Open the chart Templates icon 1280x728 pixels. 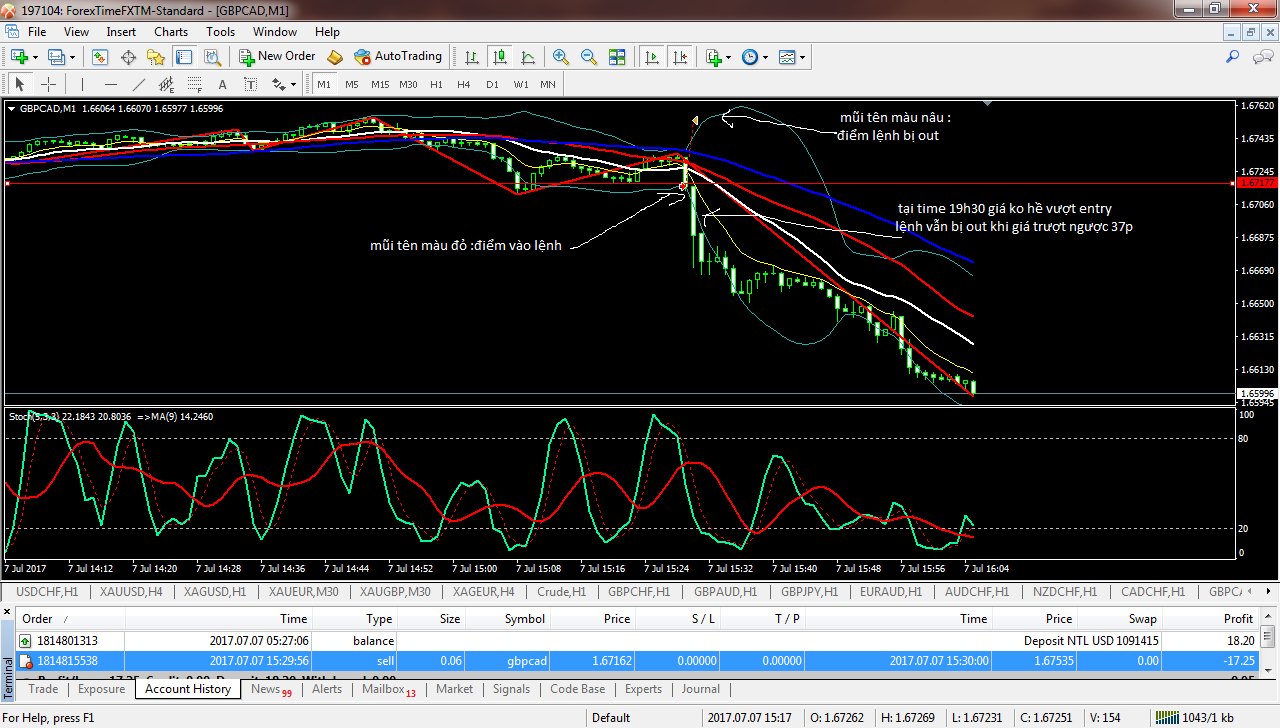point(788,57)
